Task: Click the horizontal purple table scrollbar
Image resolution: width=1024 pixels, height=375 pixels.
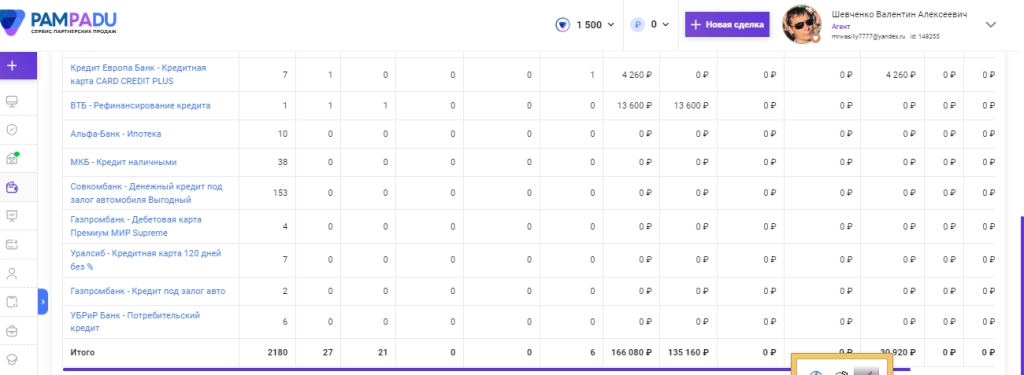Action: (x=487, y=369)
